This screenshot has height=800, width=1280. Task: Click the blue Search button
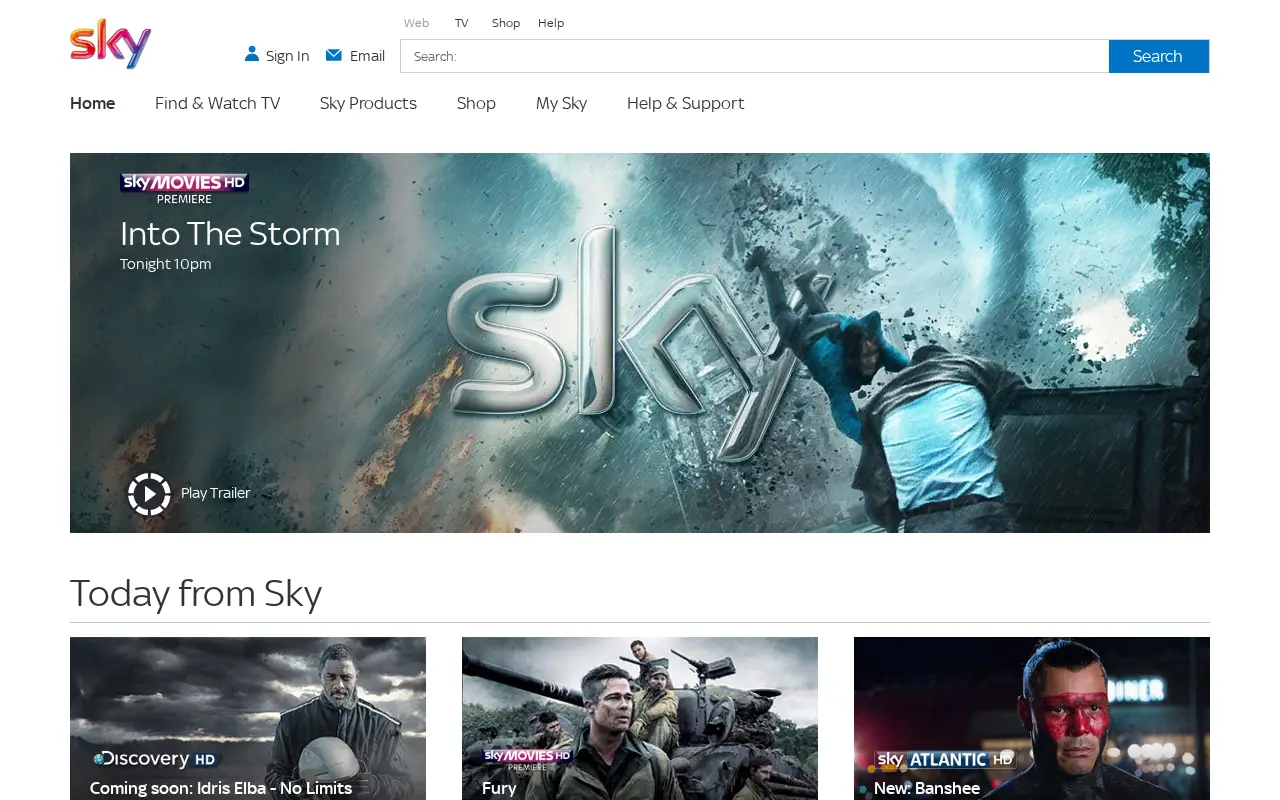coord(1159,56)
